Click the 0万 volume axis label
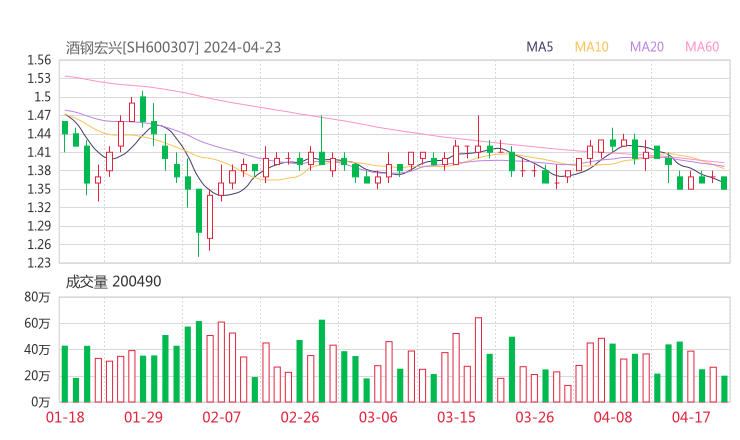 [41, 402]
